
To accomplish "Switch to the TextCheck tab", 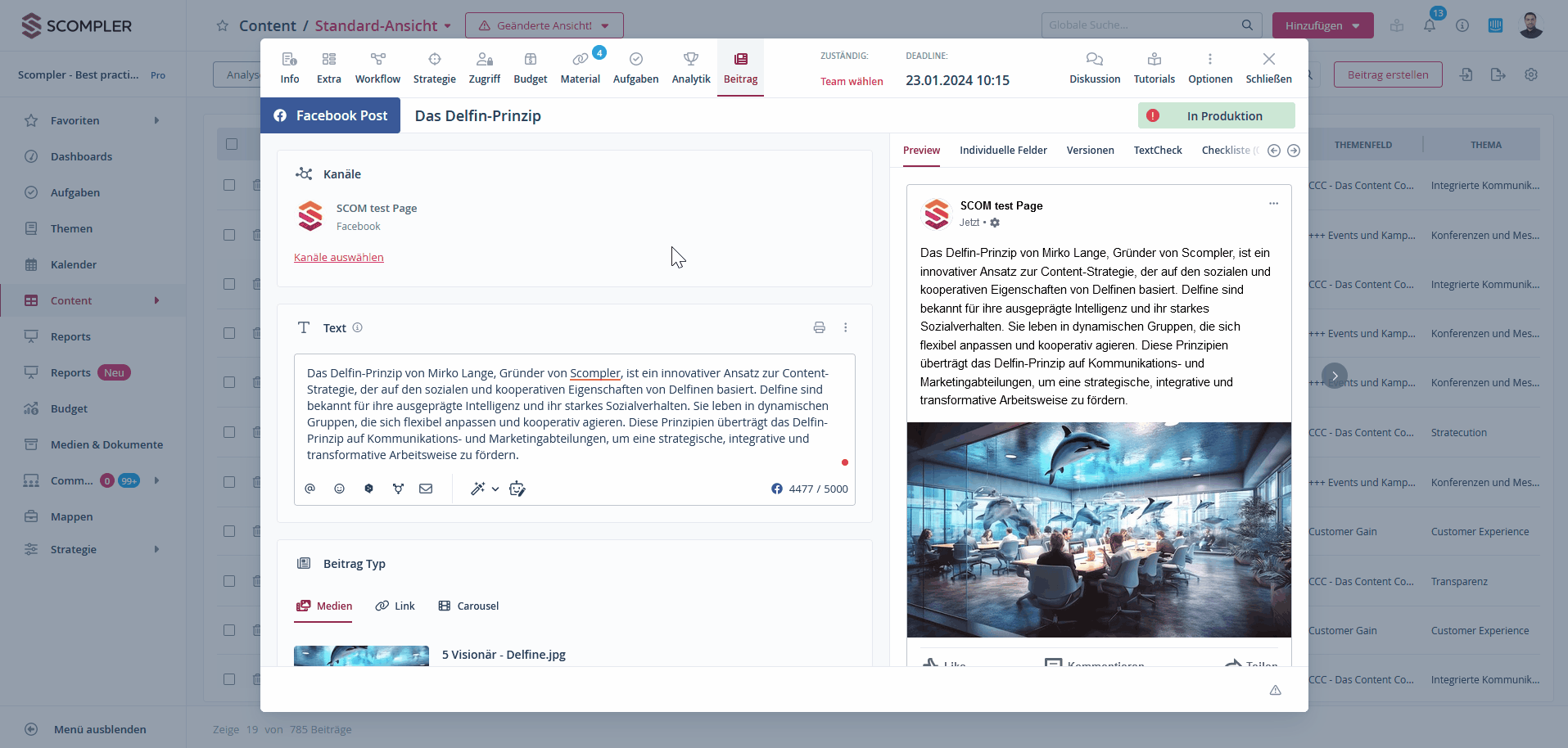I will point(1157,151).
